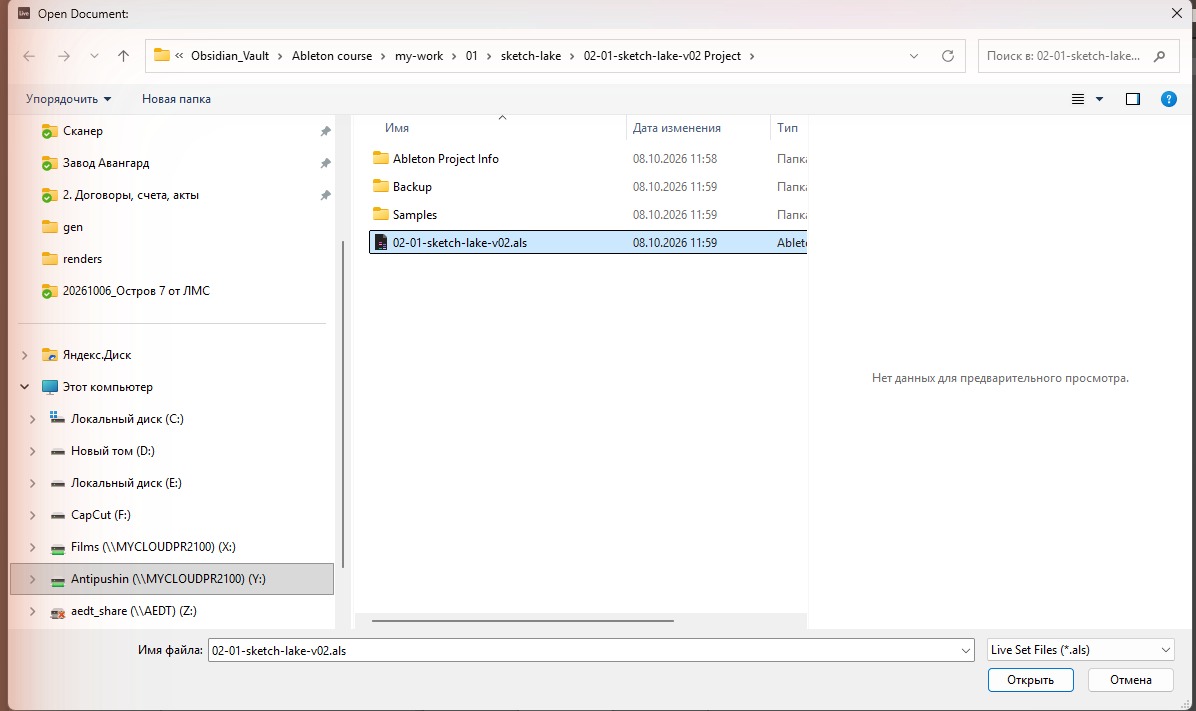
Task: Select the Ableton Project Info folder
Action: pyautogui.click(x=445, y=159)
